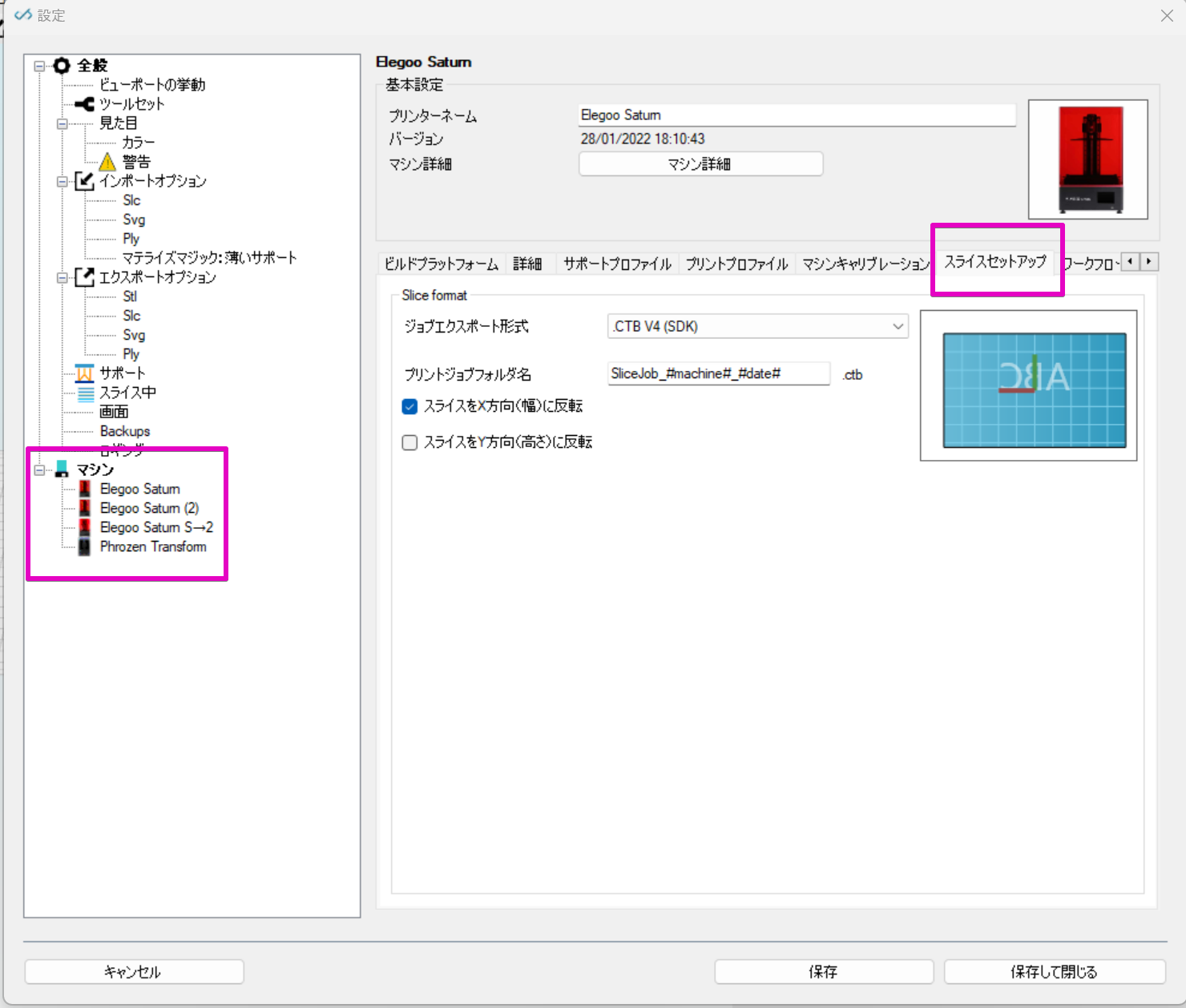Switch to the 詳細 tab
The height and width of the screenshot is (1008, 1186).
point(528,264)
